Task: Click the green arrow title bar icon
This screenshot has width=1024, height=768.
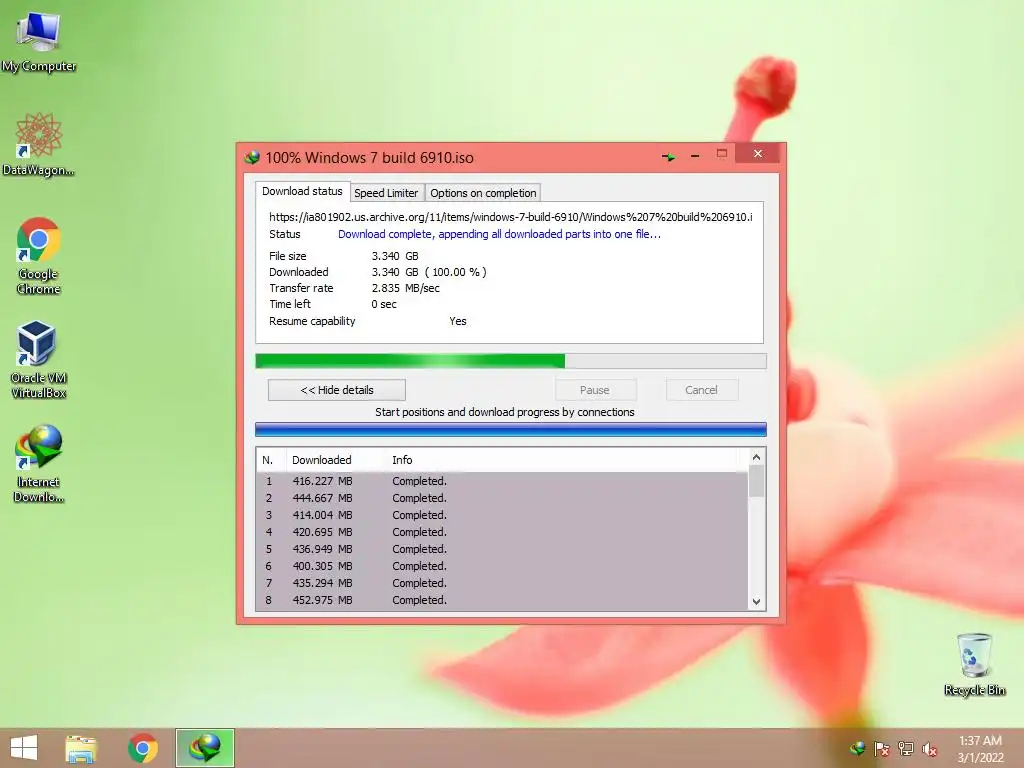Action: (668, 157)
